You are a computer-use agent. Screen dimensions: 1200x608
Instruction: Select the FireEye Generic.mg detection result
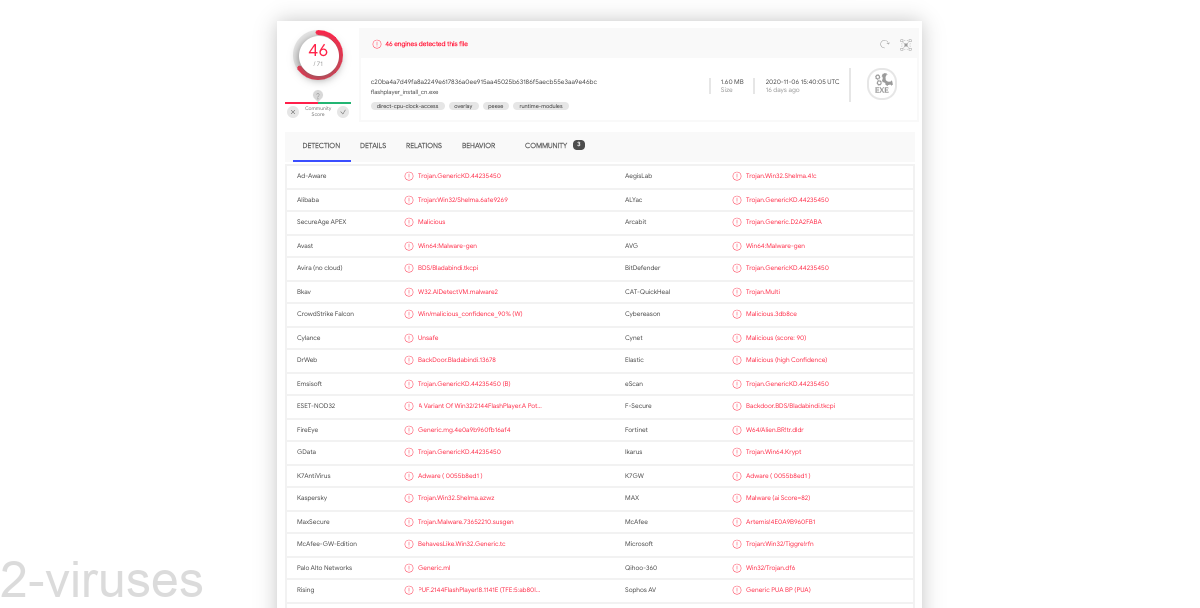464,430
